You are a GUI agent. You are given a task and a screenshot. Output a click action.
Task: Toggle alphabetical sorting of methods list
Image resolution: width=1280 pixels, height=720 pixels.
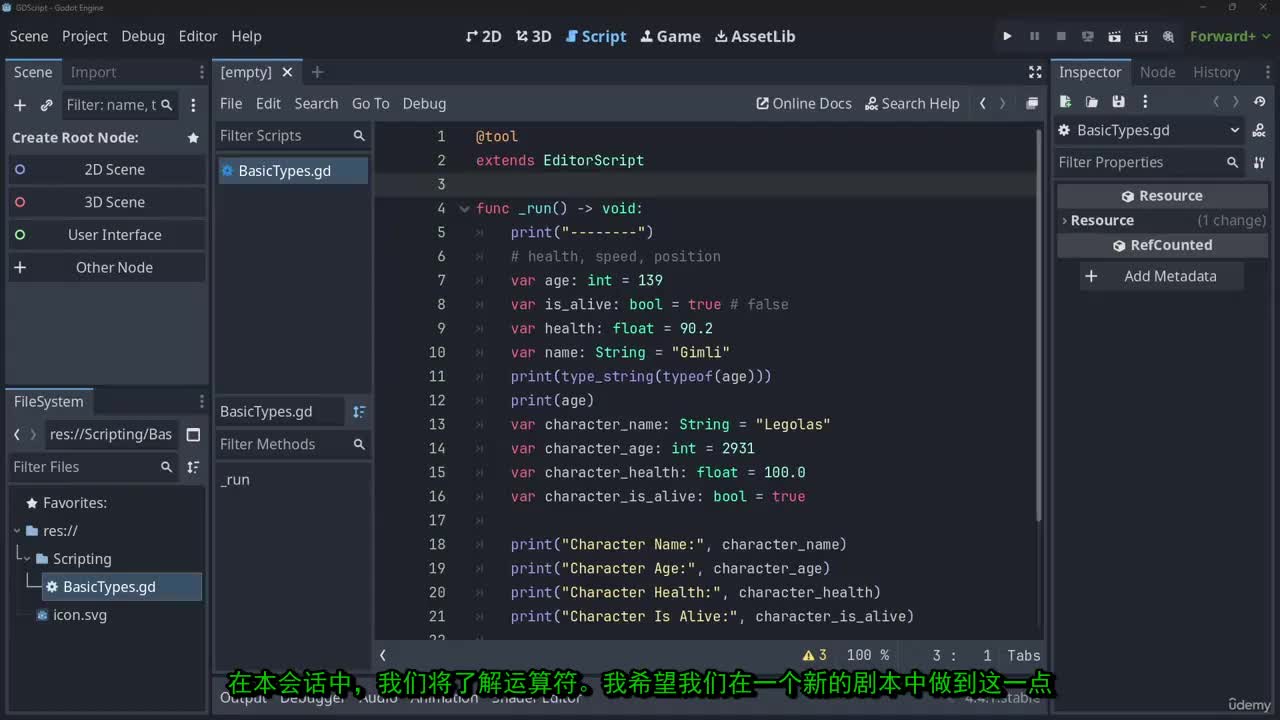359,412
